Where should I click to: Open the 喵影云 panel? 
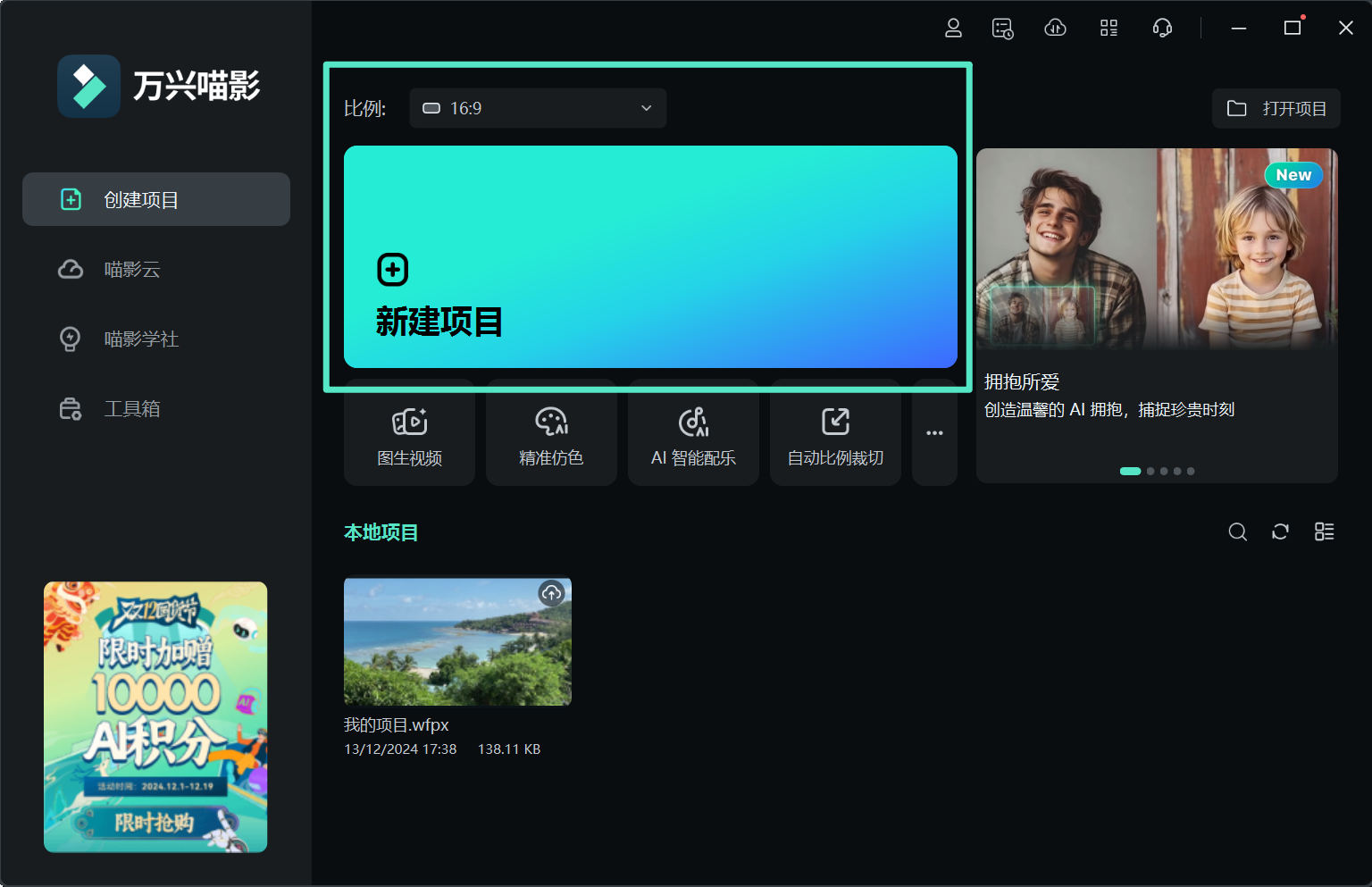click(x=132, y=269)
